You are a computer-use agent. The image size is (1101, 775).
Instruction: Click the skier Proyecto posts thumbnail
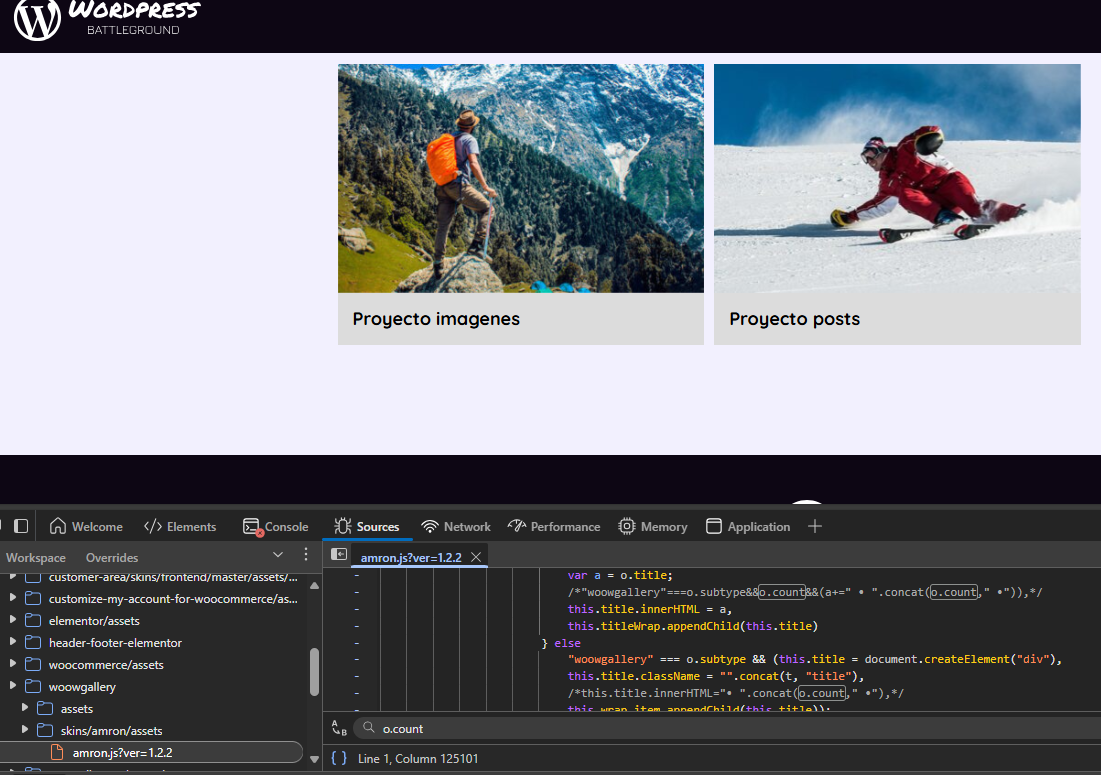[897, 178]
